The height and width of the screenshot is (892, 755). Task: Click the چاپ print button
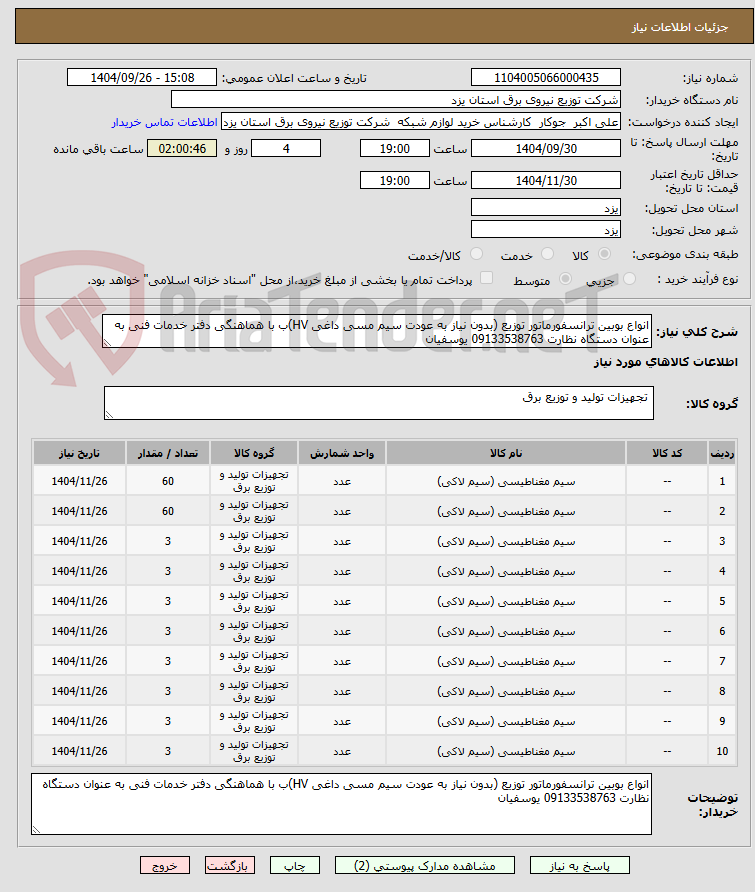click(x=294, y=865)
